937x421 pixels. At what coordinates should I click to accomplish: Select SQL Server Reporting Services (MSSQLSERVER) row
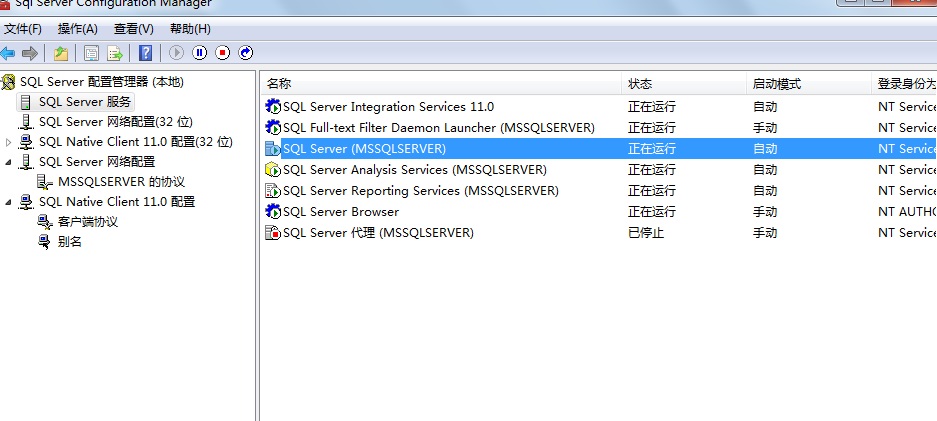pyautogui.click(x=421, y=190)
